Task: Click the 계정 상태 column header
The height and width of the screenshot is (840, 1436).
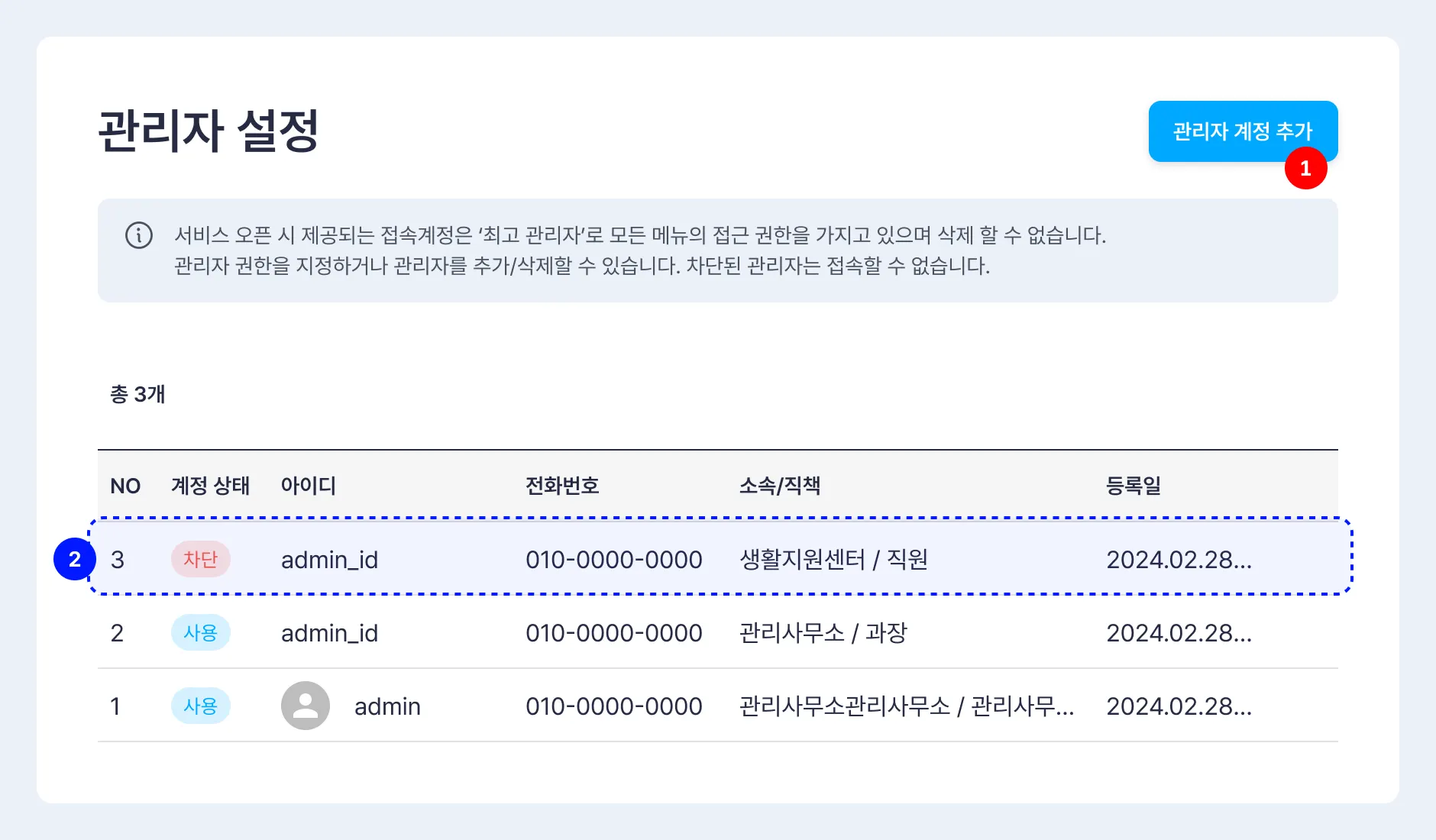Action: pos(210,486)
